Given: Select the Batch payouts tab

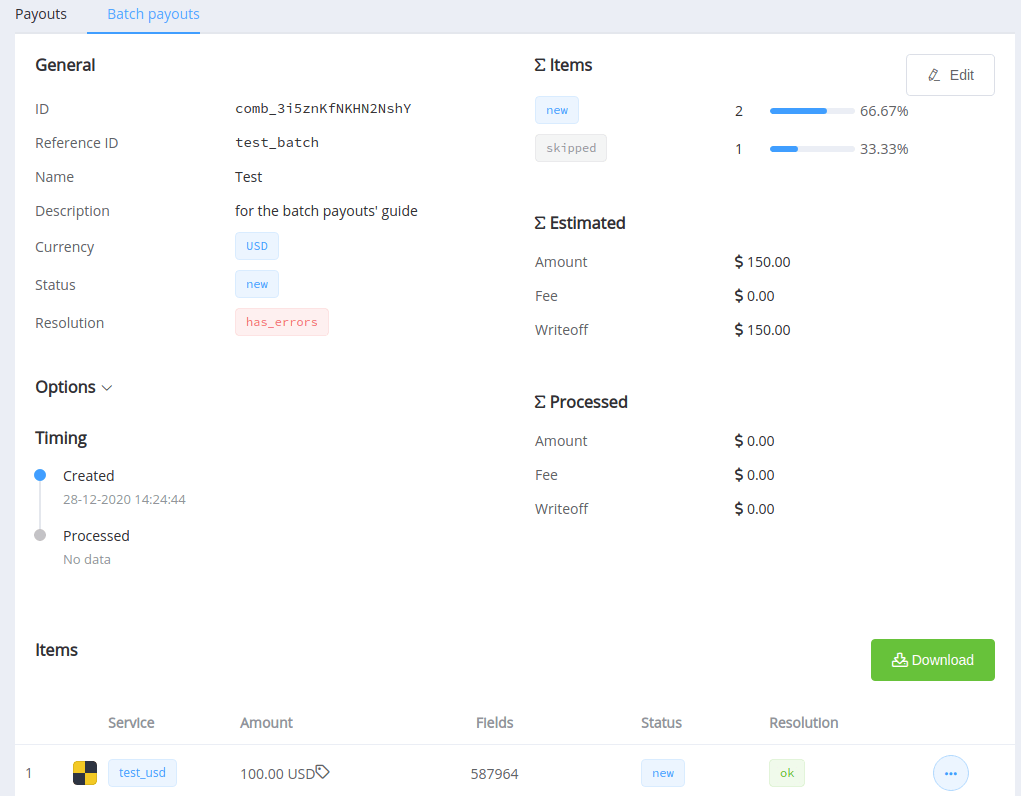Looking at the screenshot, I should point(153,15).
